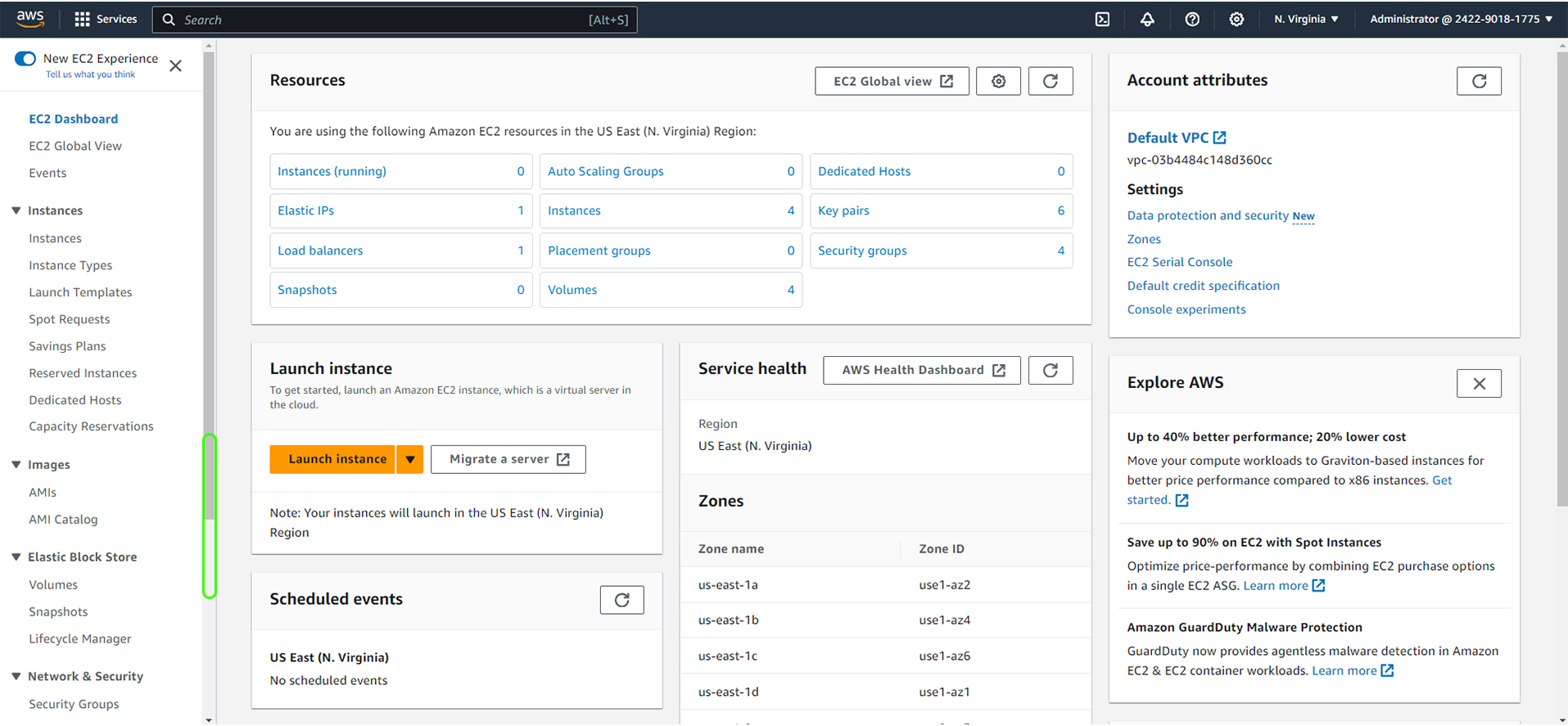Screen dimensions: 1568x726
Task: Open Resources panel settings gear
Action: pos(998,81)
